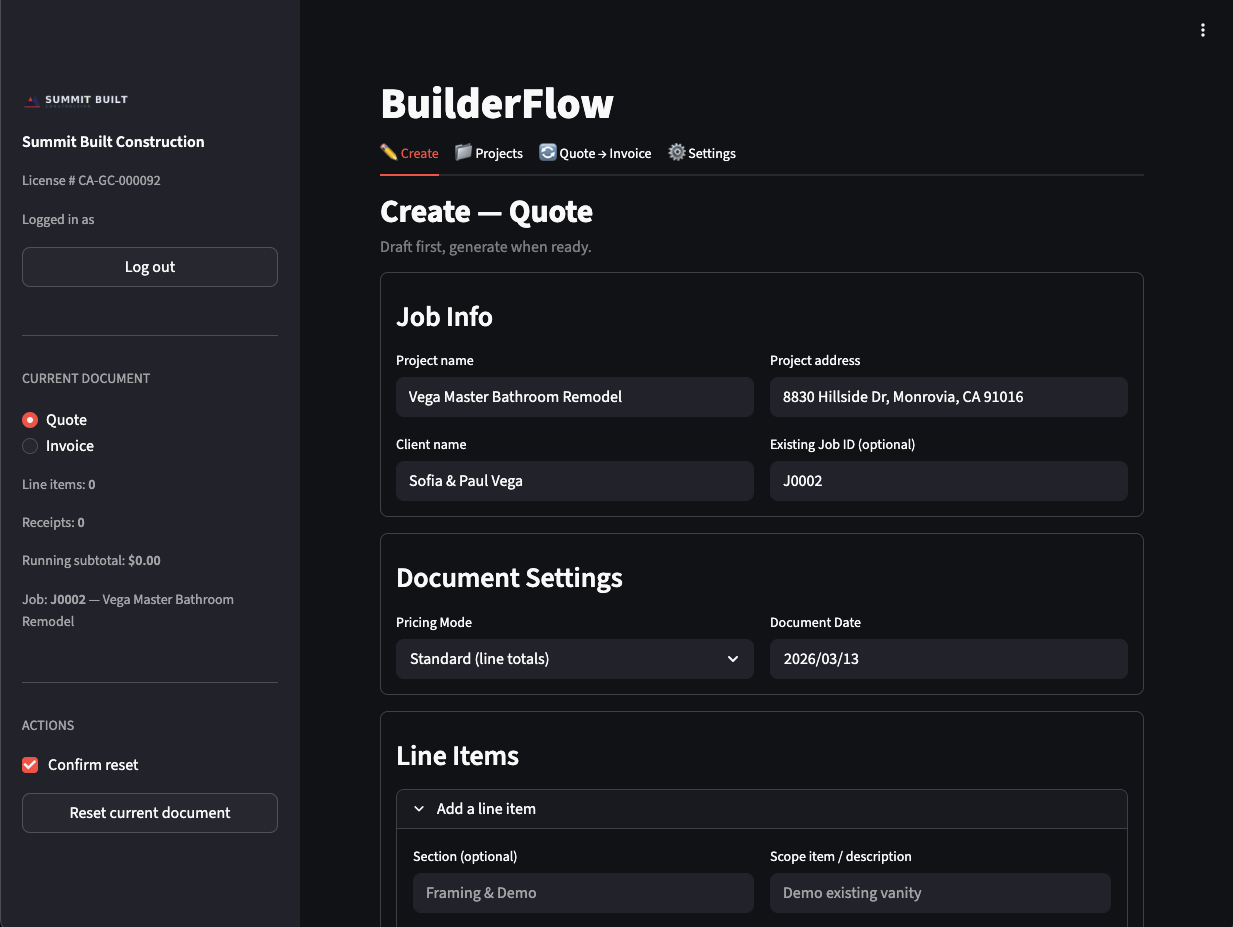The width and height of the screenshot is (1233, 927).
Task: Click the gear icon next to Settings
Action: 676,152
